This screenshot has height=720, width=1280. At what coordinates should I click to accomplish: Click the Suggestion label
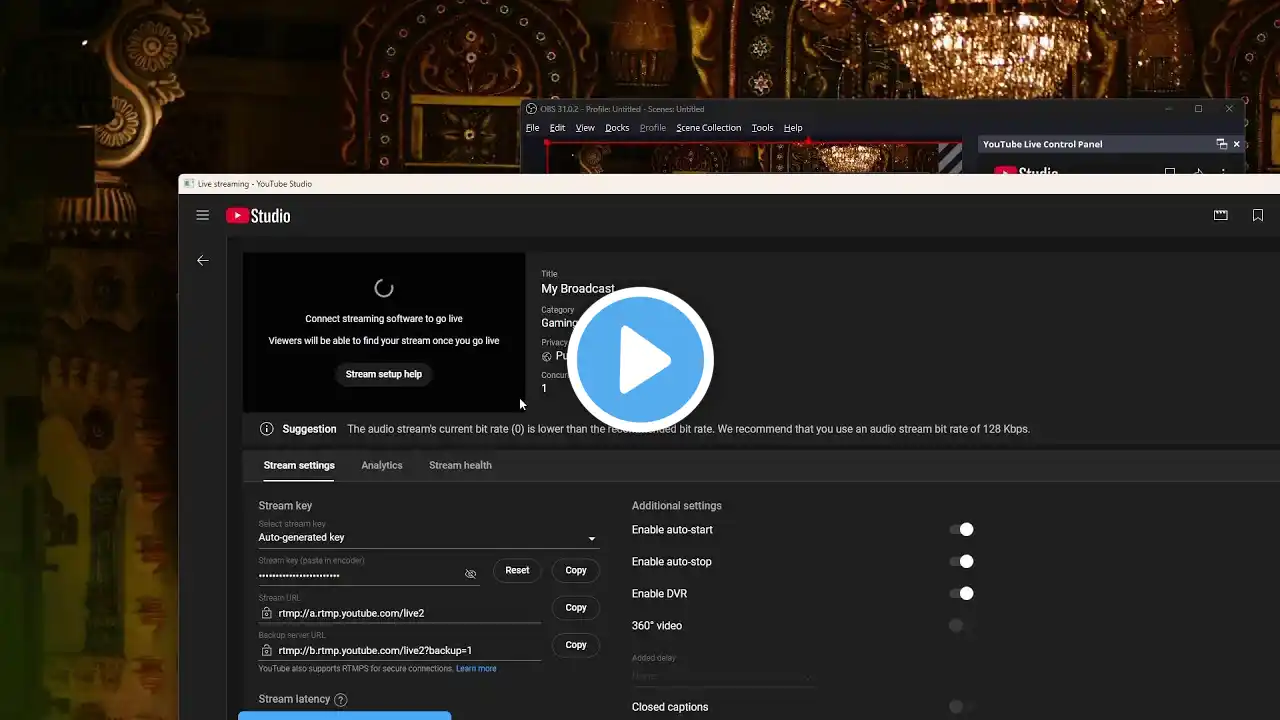309,429
